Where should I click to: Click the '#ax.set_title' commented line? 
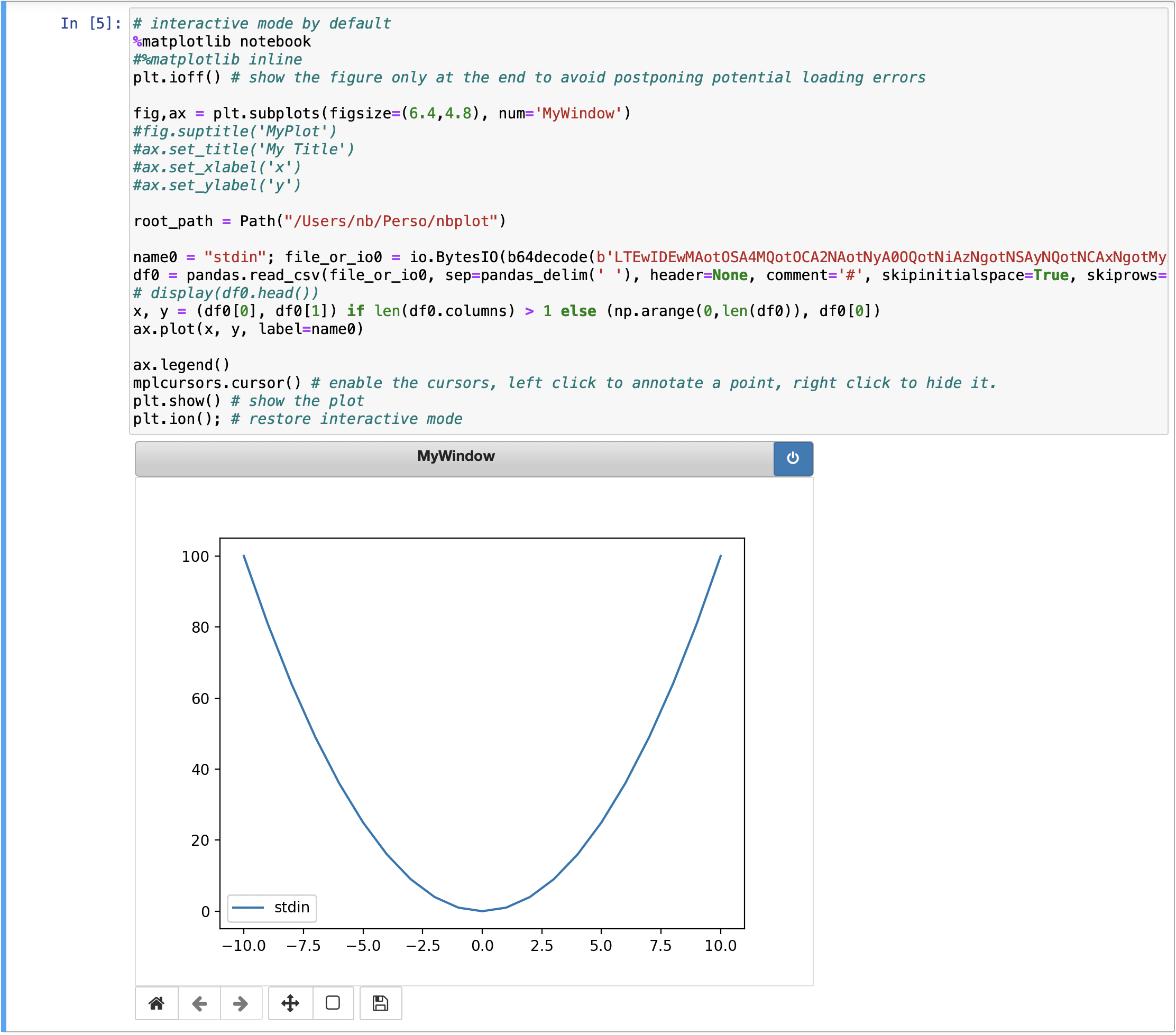tap(243, 150)
